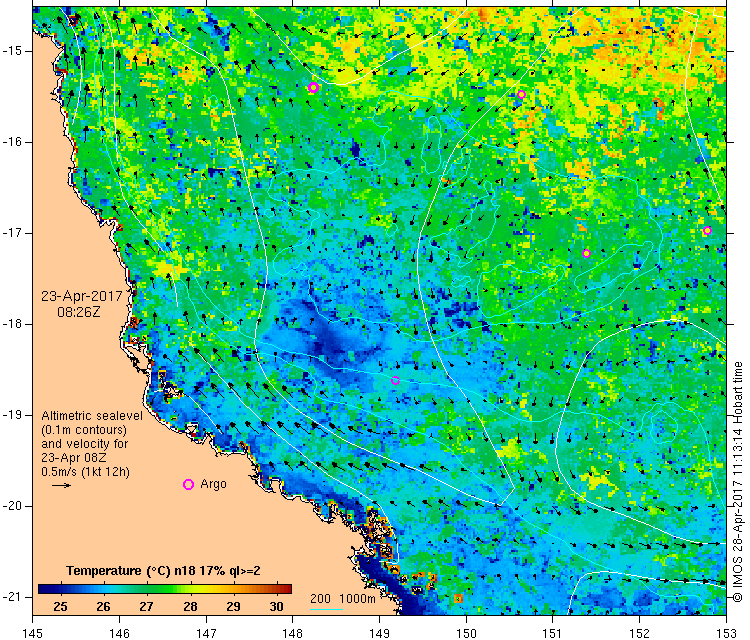Screen dimensions: 750x640
Task: Click longitude axis label '150'
Action: point(466,633)
